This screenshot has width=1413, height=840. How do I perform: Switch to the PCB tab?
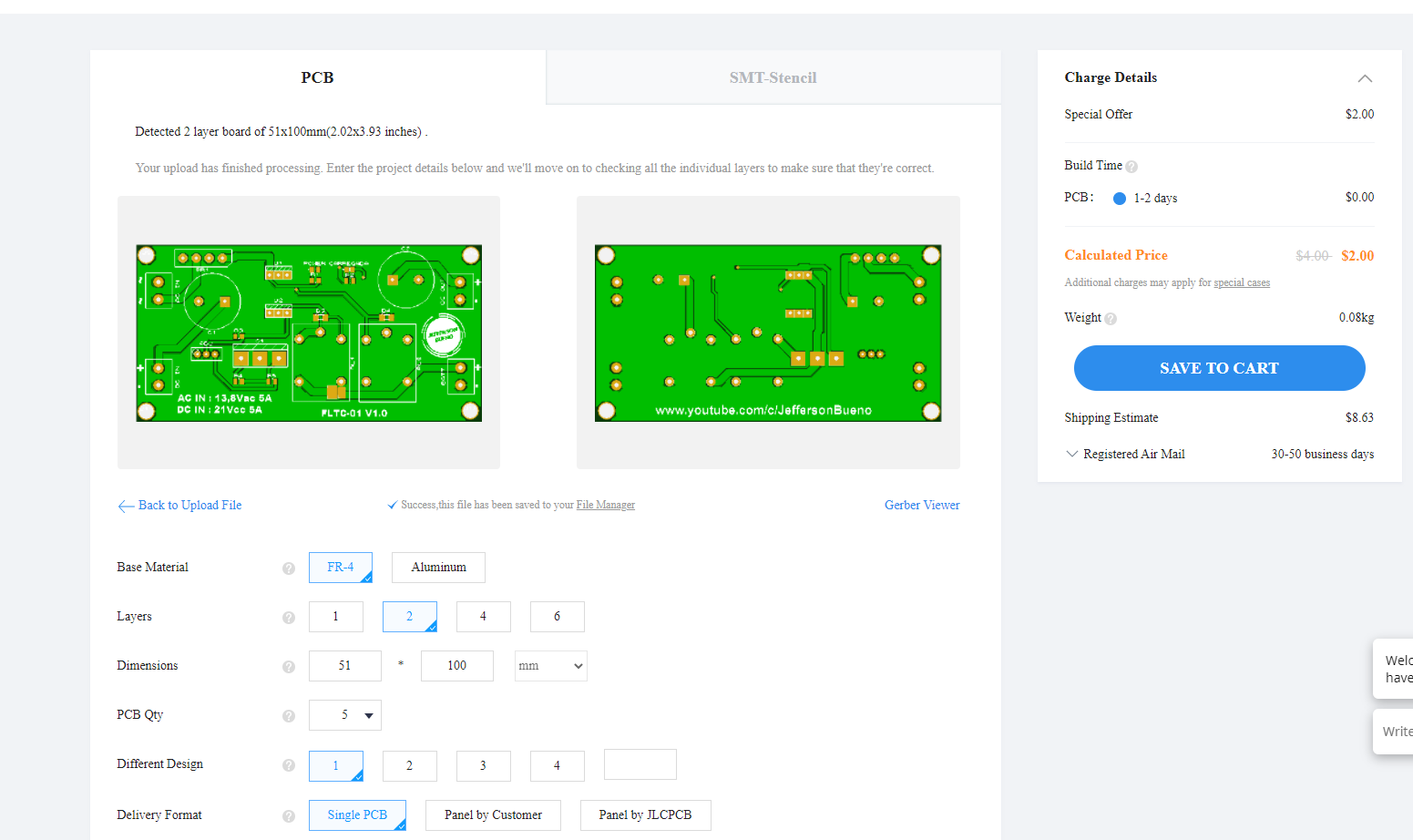tap(318, 77)
